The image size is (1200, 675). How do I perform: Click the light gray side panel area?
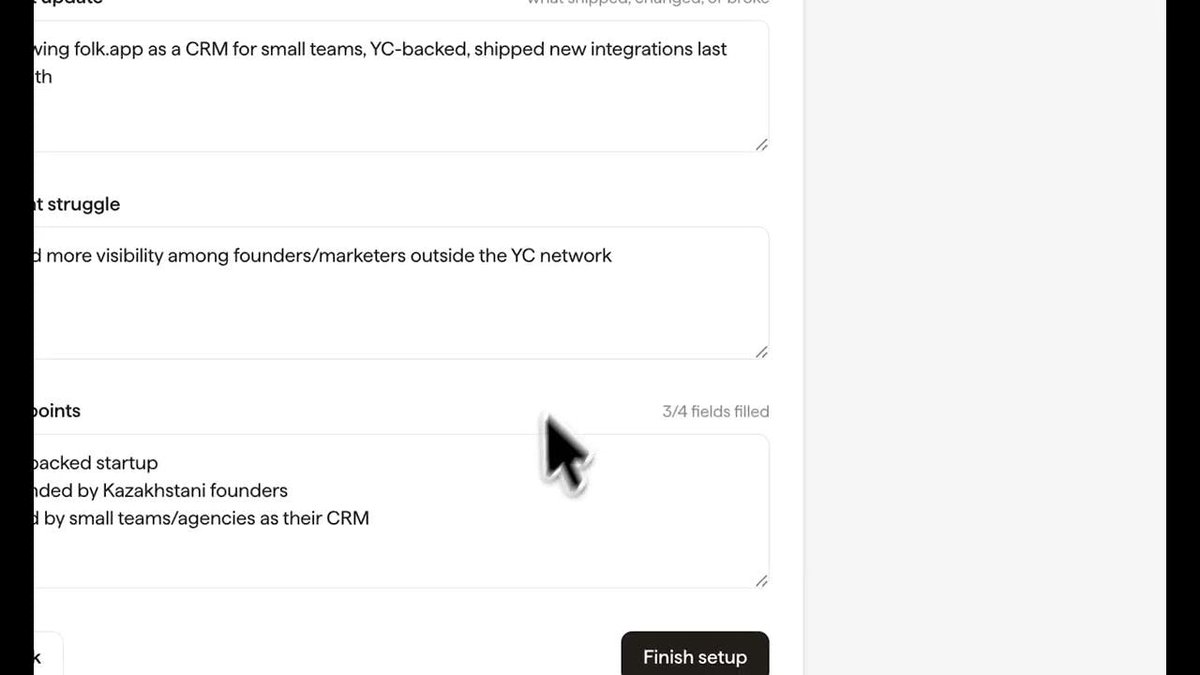(x=985, y=337)
